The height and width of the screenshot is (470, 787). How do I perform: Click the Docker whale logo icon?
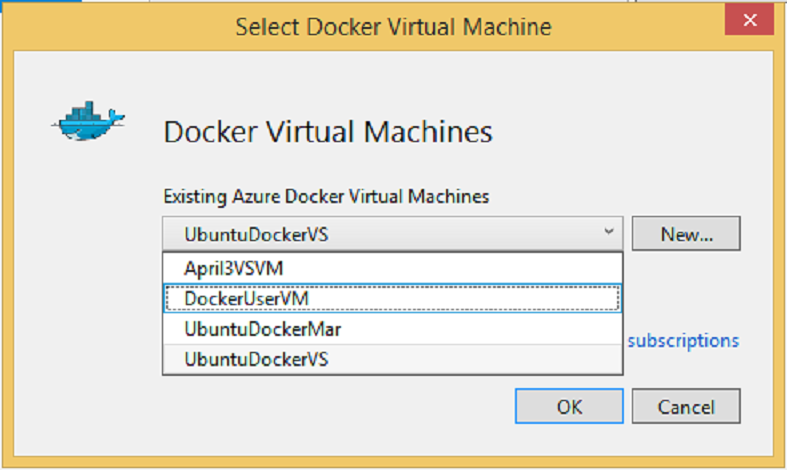point(88,121)
